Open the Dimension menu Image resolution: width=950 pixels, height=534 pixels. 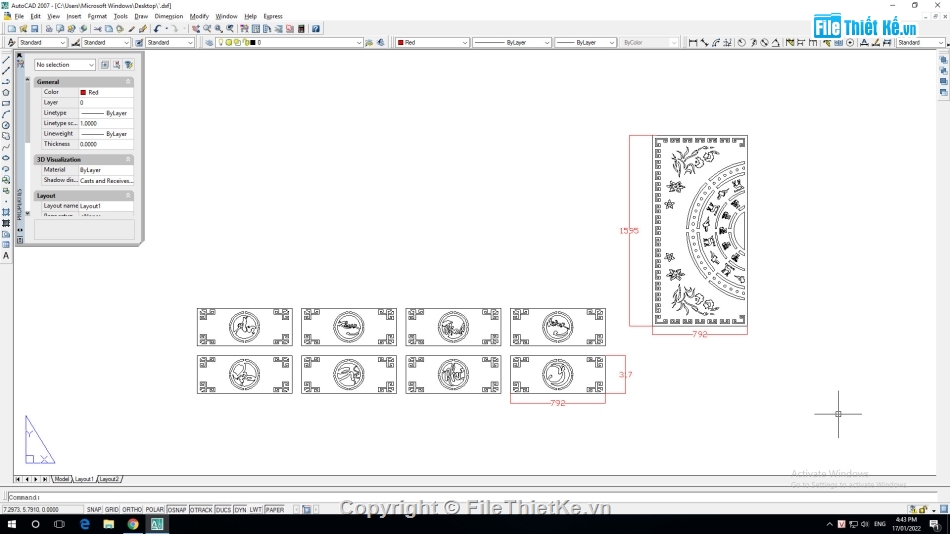click(x=168, y=16)
